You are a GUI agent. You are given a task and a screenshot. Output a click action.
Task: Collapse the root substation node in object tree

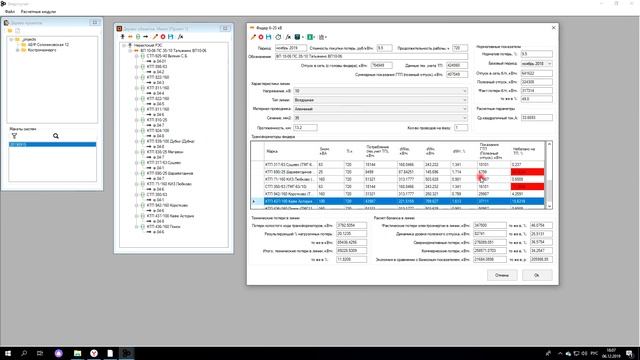(124, 45)
